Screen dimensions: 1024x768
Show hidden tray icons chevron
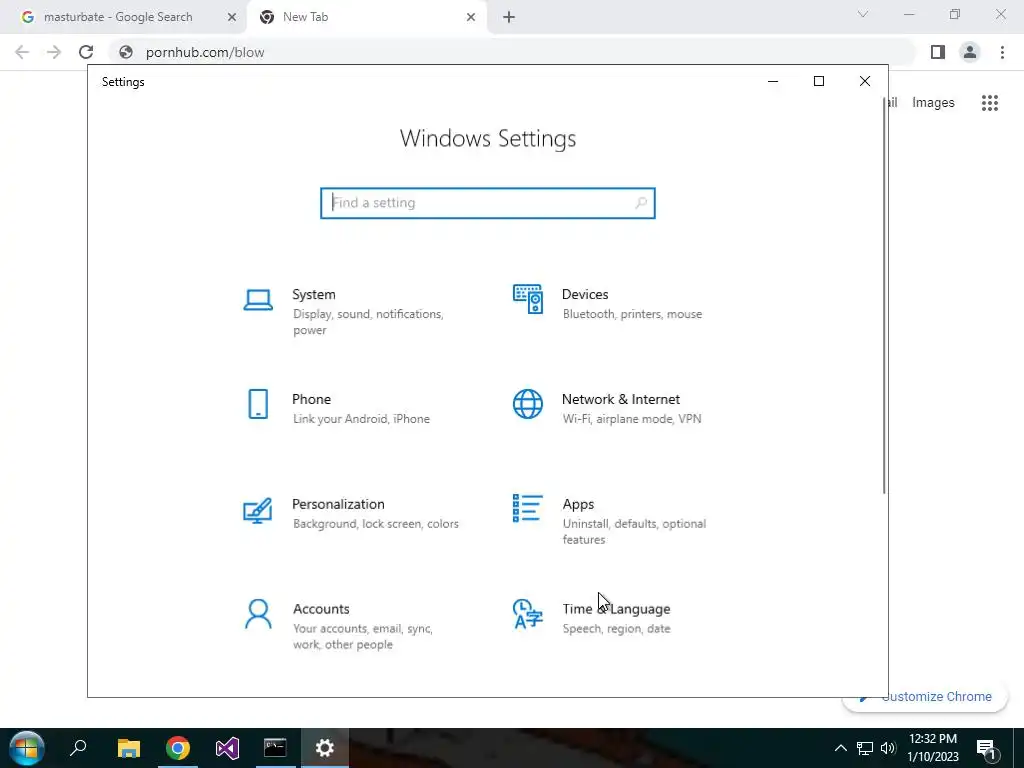coord(840,748)
